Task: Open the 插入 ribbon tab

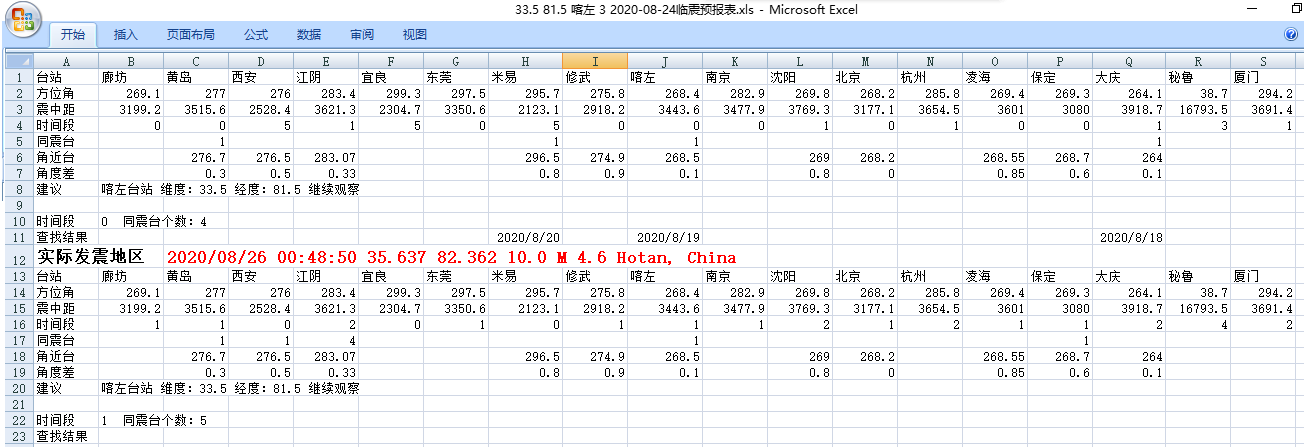Action: pos(126,35)
